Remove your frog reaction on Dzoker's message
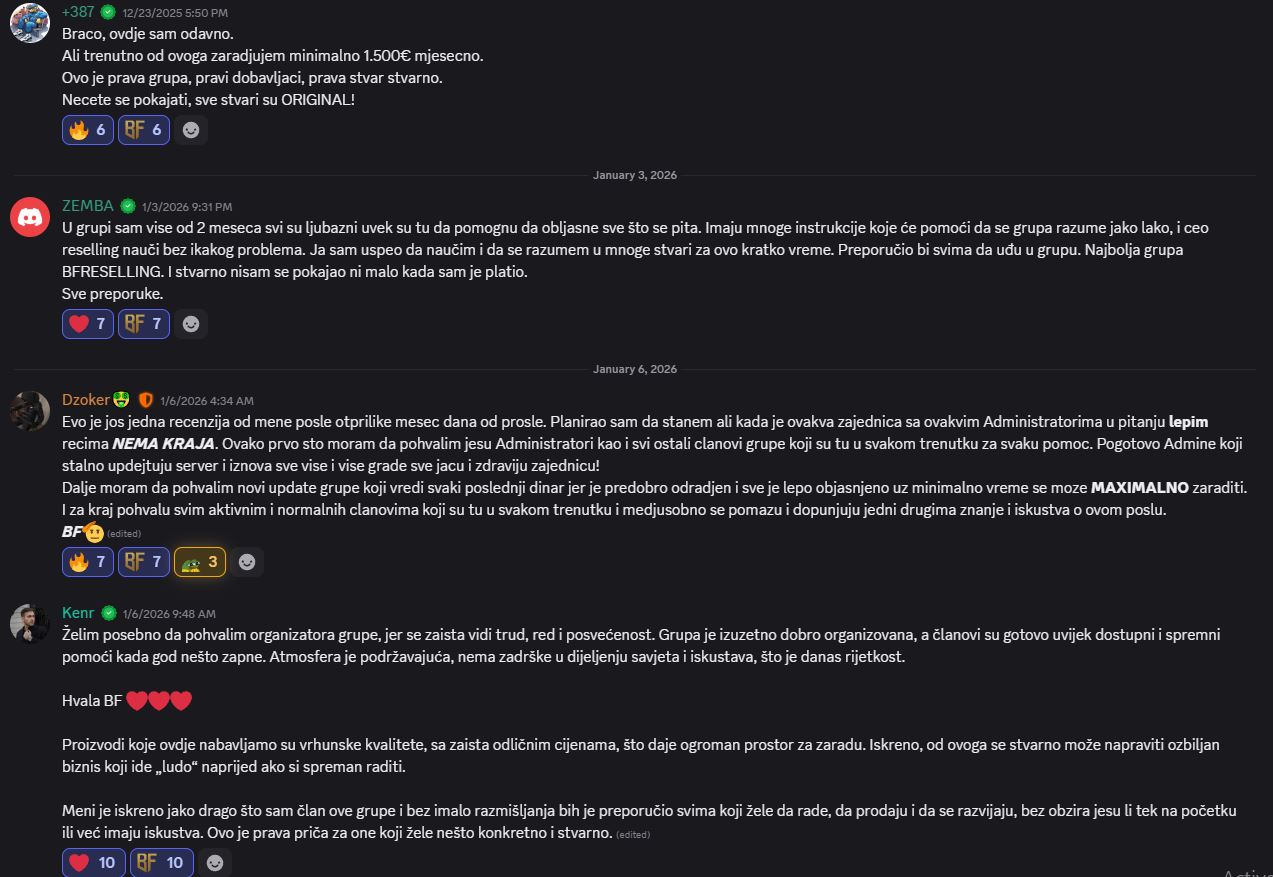 click(x=199, y=561)
